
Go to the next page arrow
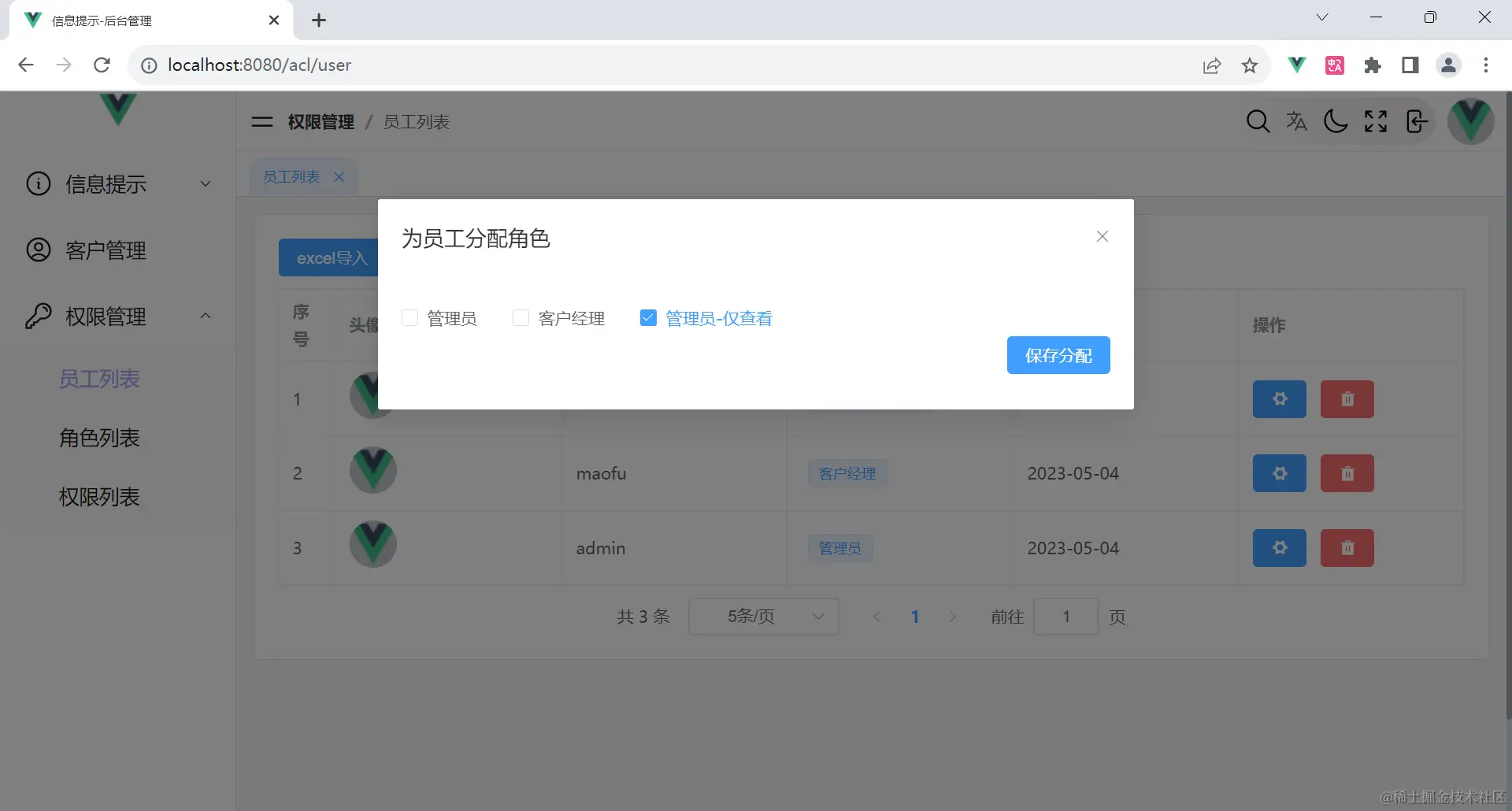coord(953,617)
